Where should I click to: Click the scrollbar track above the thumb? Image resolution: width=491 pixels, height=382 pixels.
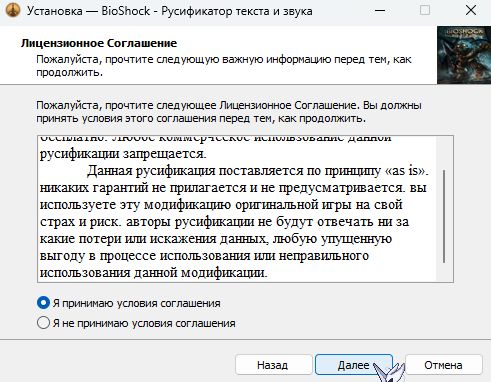tap(444, 153)
